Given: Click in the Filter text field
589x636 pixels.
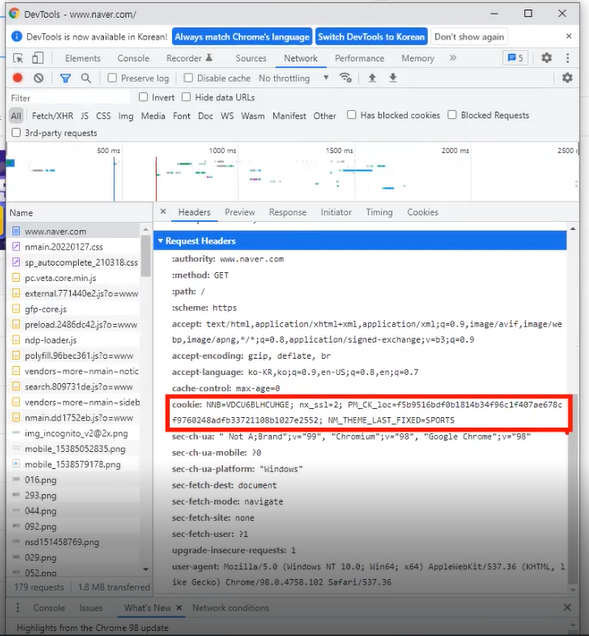Looking at the screenshot, I should [x=69, y=98].
